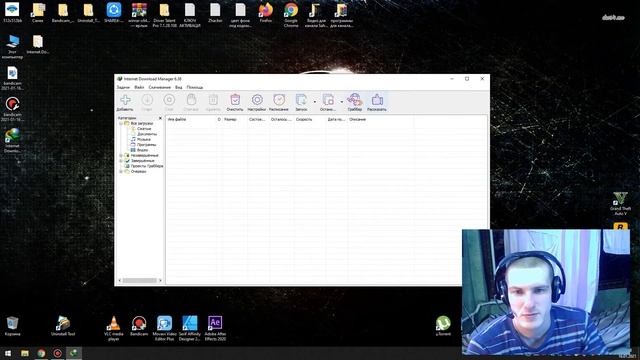Open the Задачи menu
Screen dimensions: 640x360
coord(123,87)
